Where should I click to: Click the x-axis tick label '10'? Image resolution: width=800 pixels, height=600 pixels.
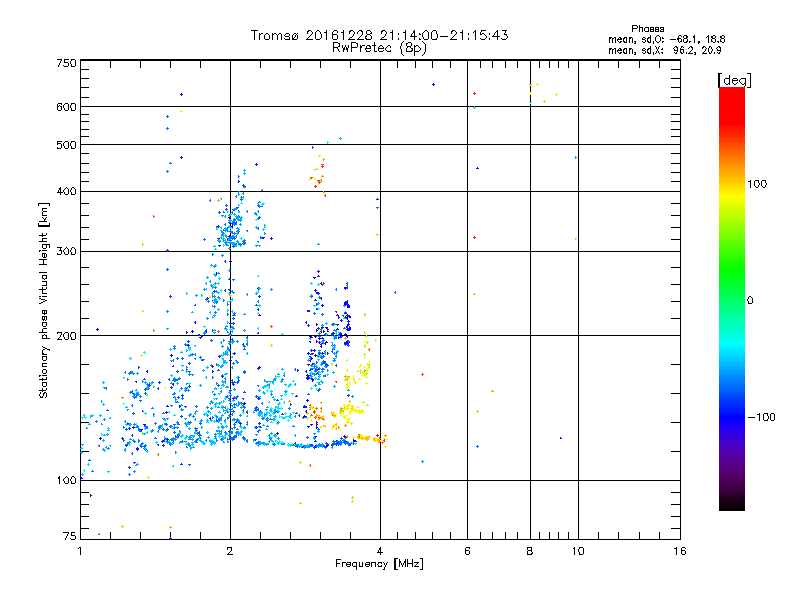point(578,551)
